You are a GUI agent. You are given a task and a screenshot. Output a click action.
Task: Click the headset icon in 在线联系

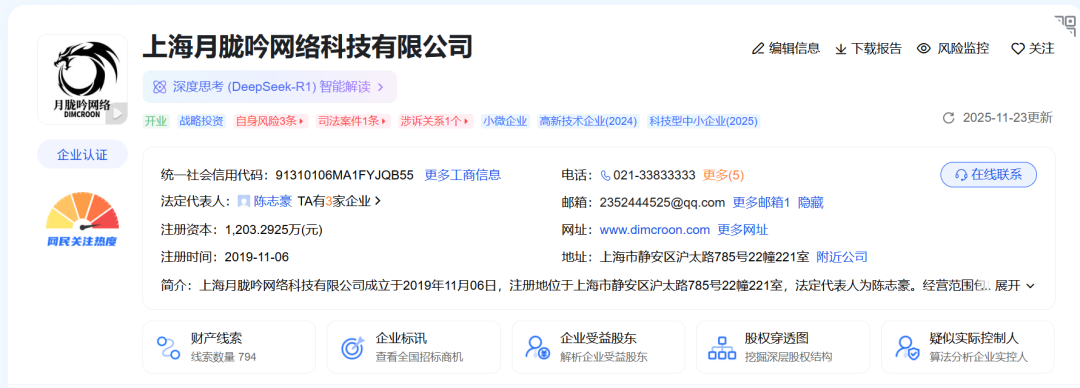coord(961,175)
